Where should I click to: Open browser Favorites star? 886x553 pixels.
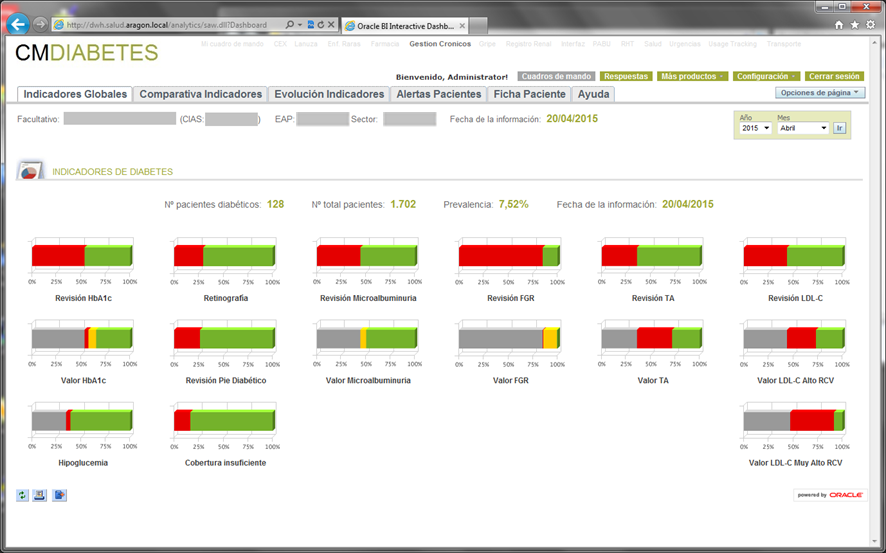(855, 25)
